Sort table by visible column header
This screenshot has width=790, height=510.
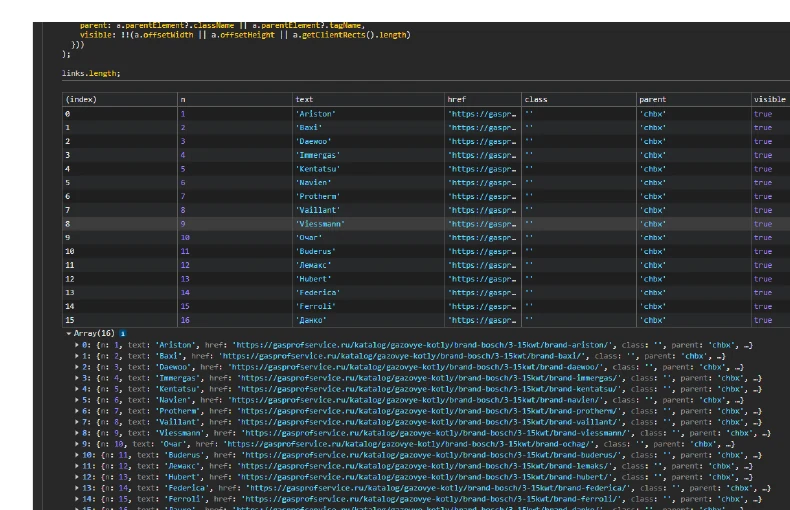(x=770, y=99)
